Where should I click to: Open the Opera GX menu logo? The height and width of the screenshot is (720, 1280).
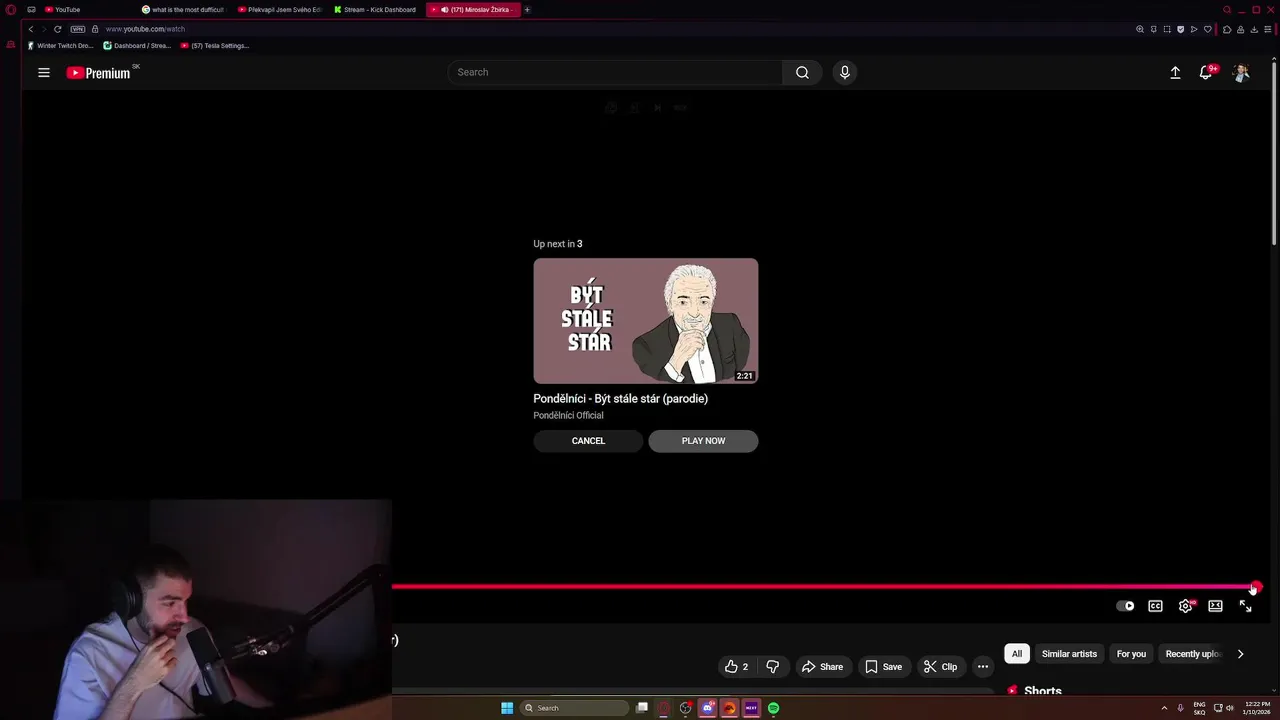tap(10, 10)
